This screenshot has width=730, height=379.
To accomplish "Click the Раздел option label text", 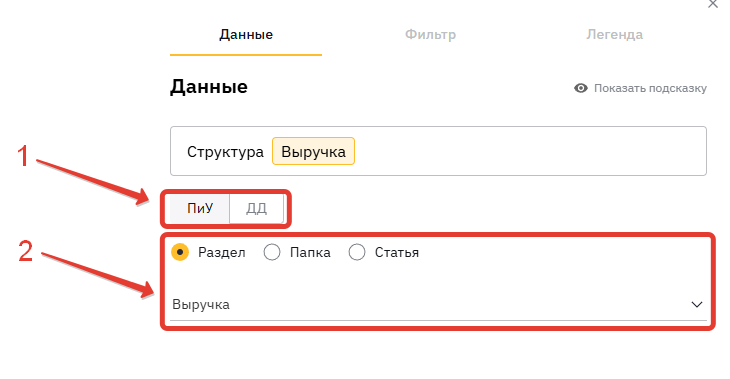I will pyautogui.click(x=222, y=252).
